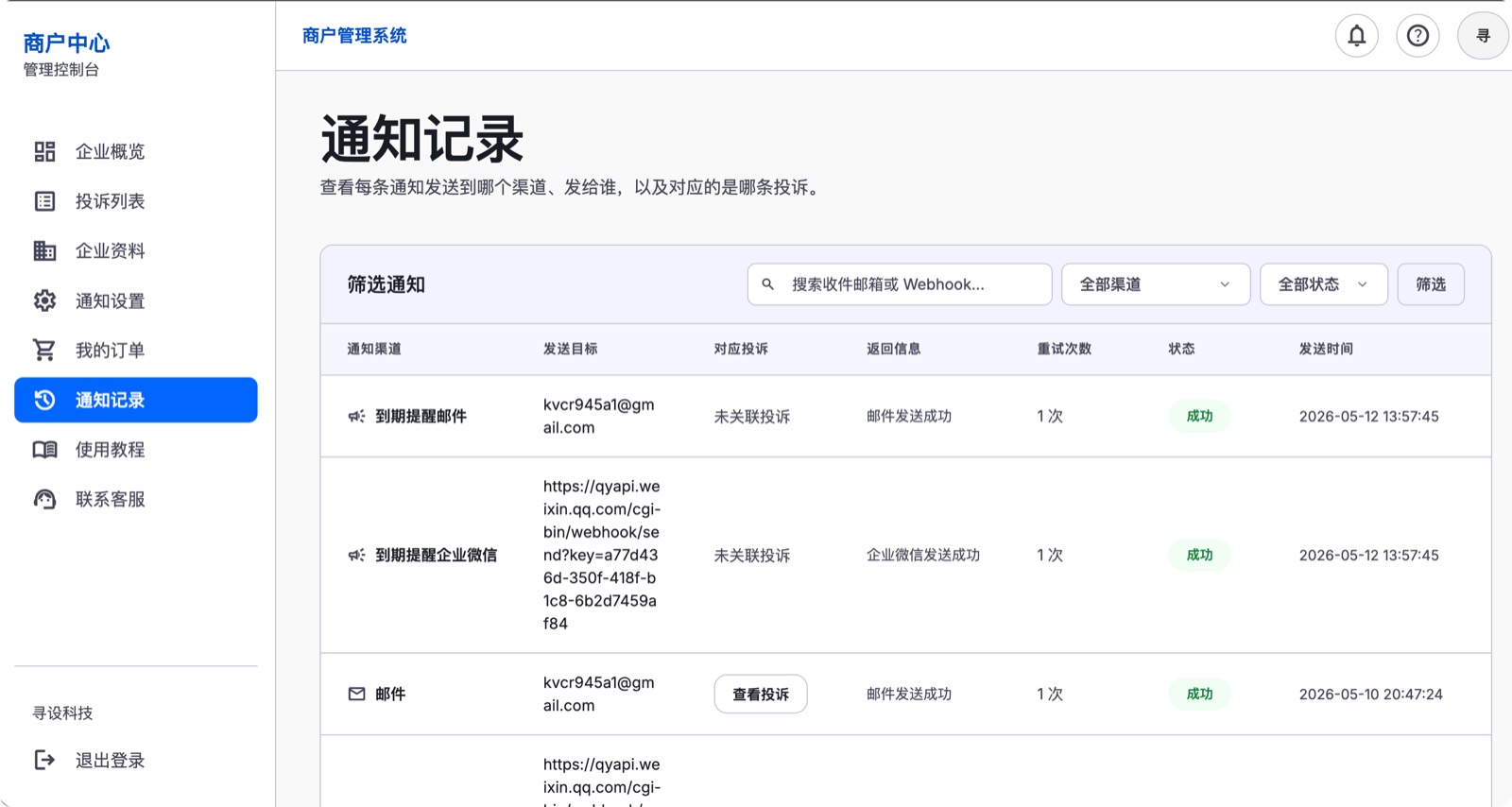Click the 对应投诉 column header
The image size is (1512, 807).
coord(741,349)
